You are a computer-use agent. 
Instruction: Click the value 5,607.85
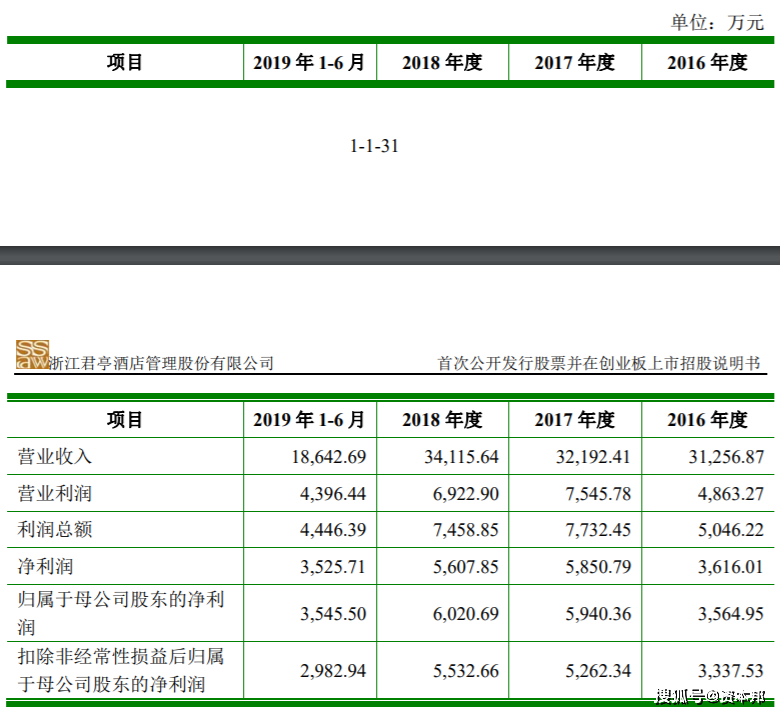pyautogui.click(x=466, y=567)
